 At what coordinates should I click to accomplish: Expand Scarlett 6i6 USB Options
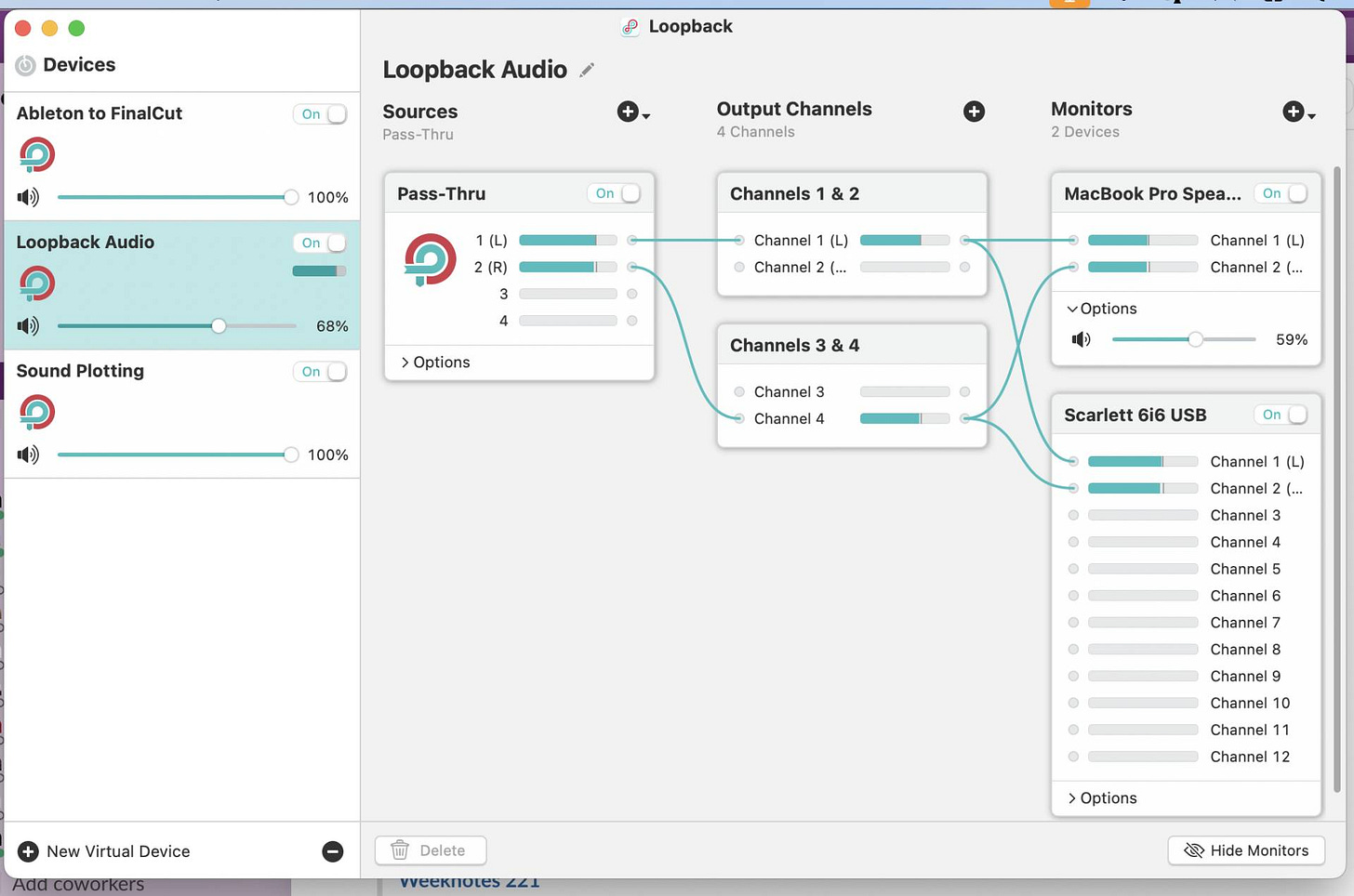pyautogui.click(x=1102, y=798)
